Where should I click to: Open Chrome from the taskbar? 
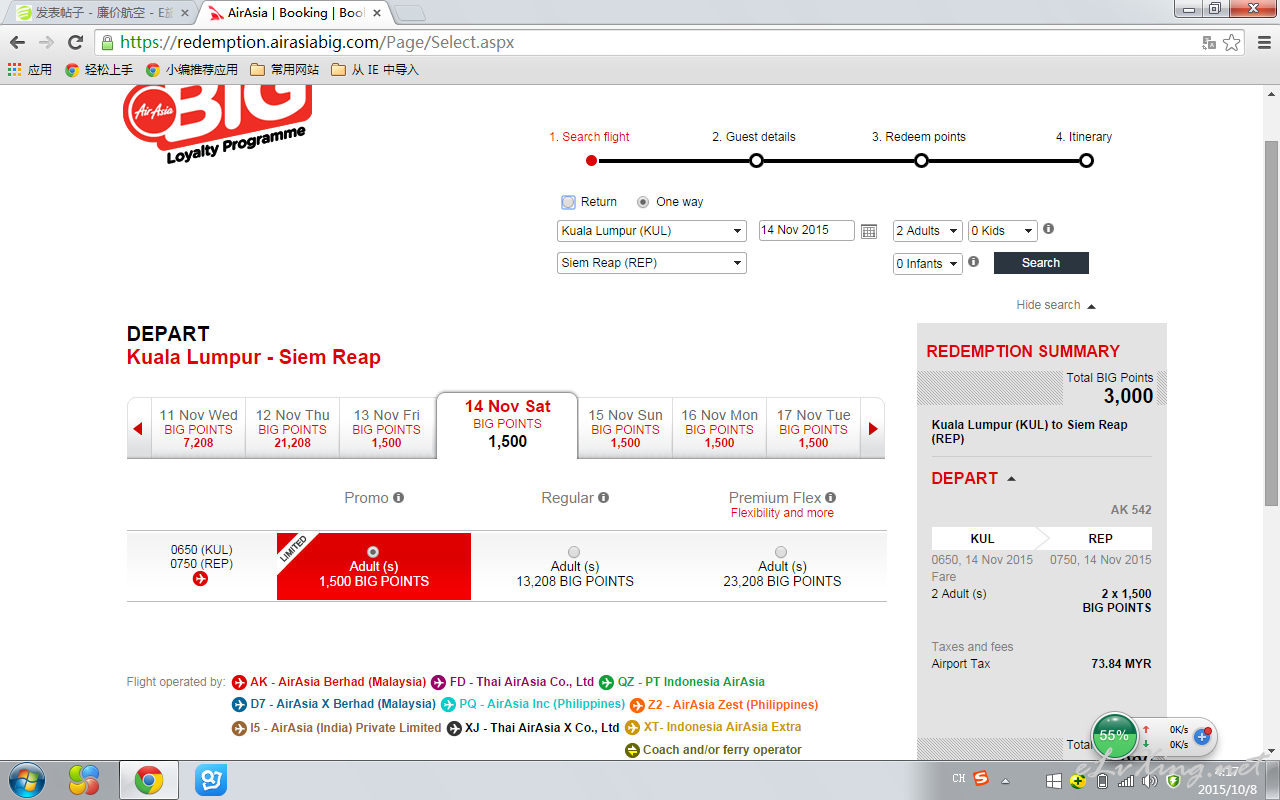click(x=149, y=780)
